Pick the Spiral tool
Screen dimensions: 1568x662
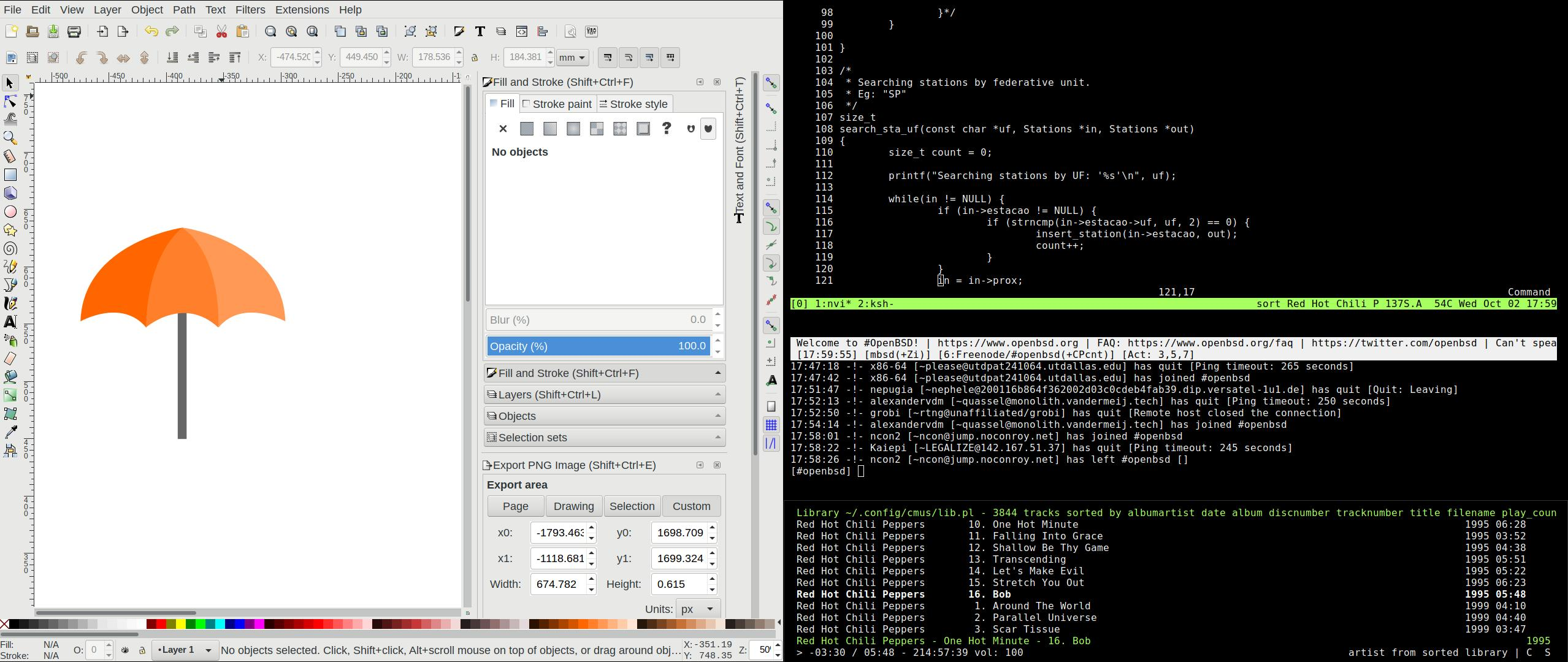click(x=10, y=248)
